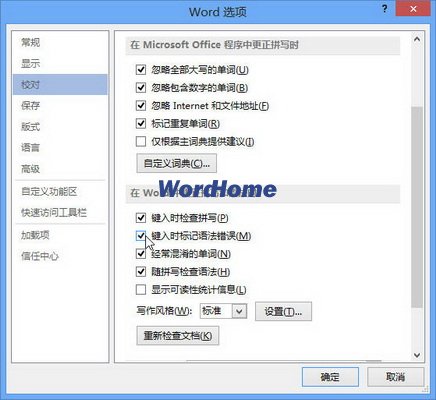Click 设置 button beside writing style
This screenshot has width=436, height=400.
coord(283,312)
